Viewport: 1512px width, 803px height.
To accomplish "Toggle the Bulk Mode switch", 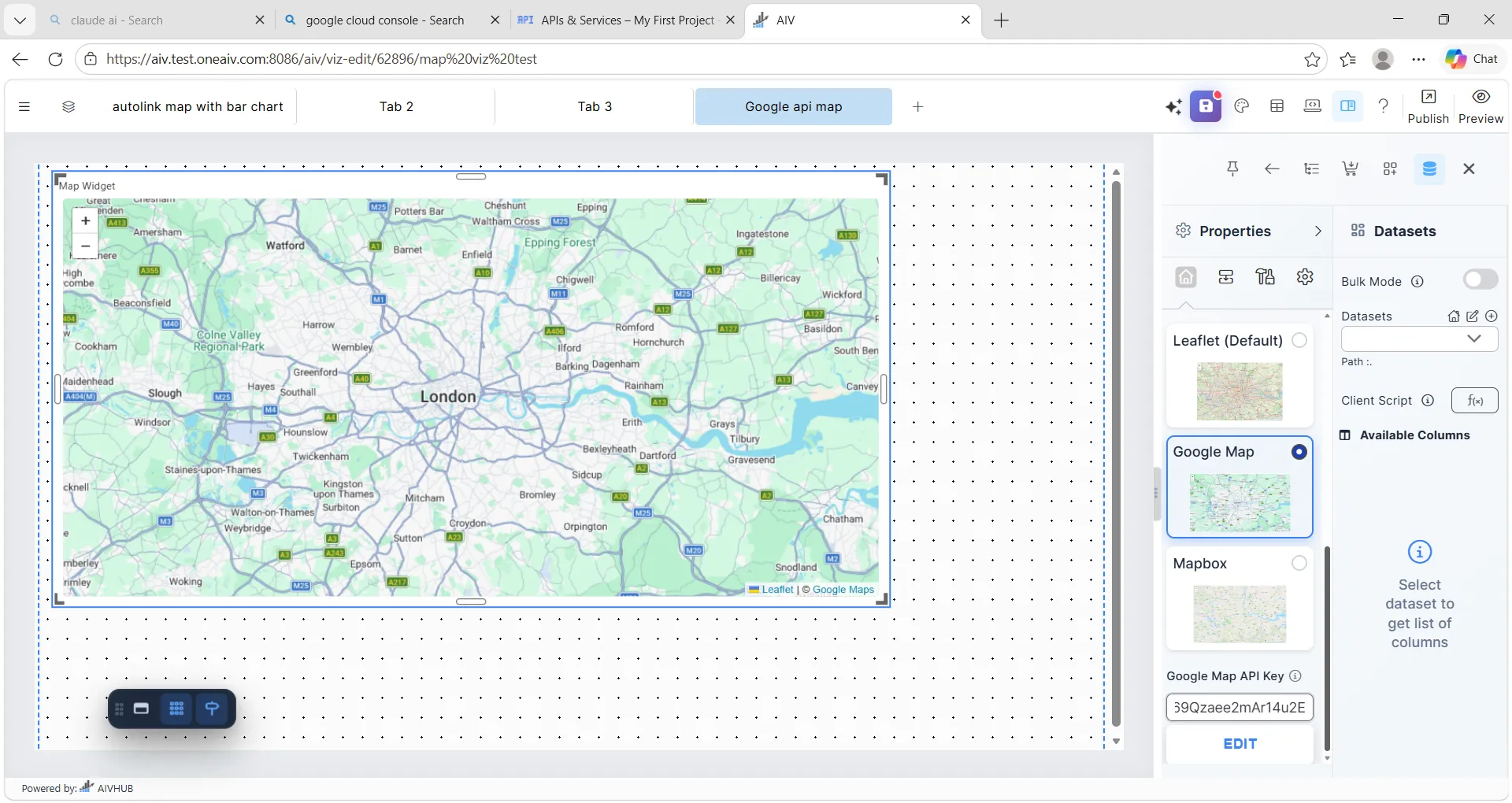I will coord(1480,280).
